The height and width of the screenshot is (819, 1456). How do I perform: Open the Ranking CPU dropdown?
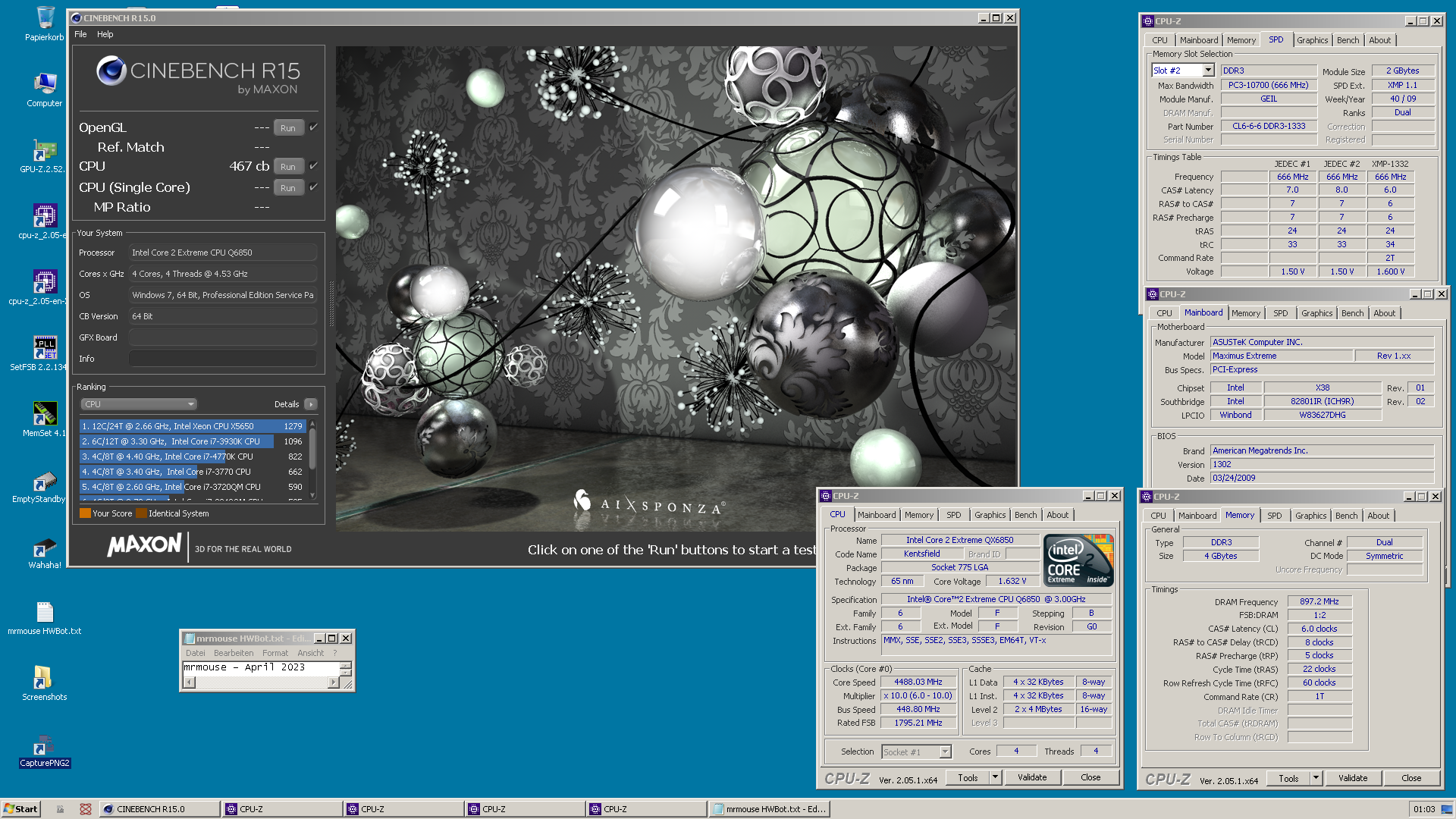(x=139, y=404)
